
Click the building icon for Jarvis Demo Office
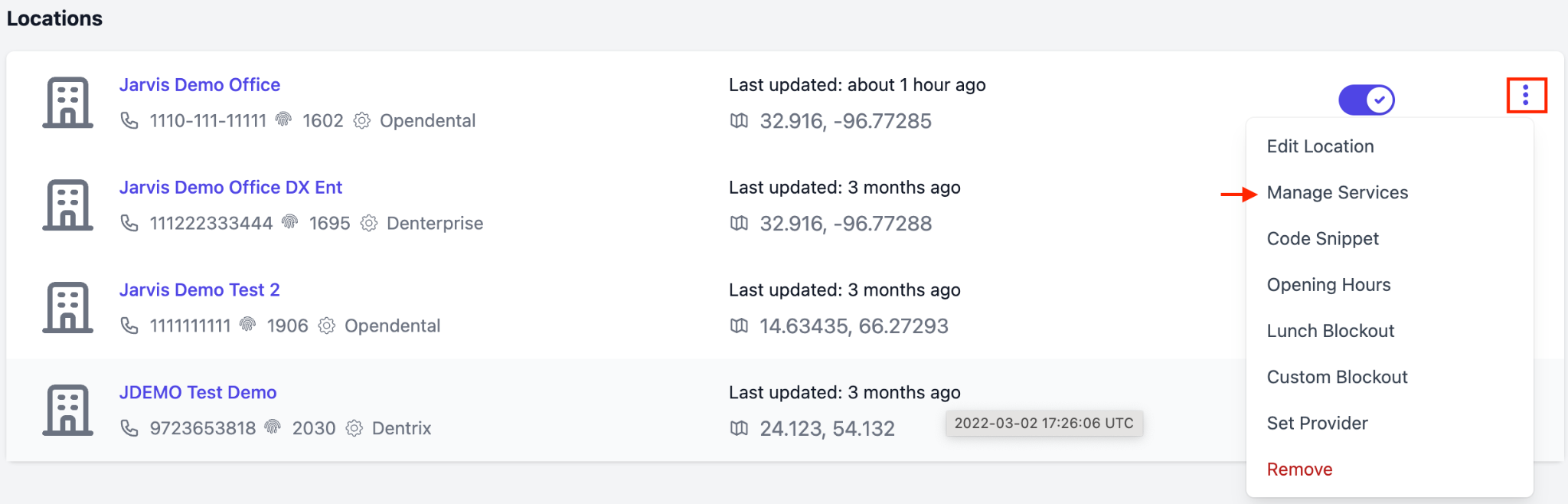[67, 102]
